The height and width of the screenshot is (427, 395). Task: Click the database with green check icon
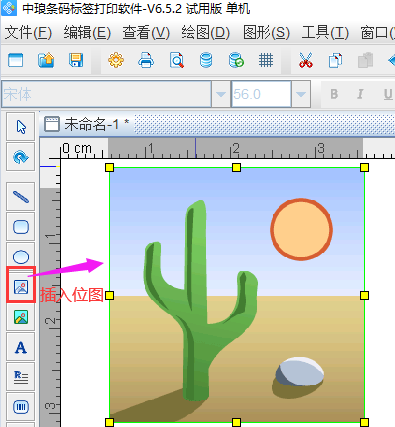[236, 60]
